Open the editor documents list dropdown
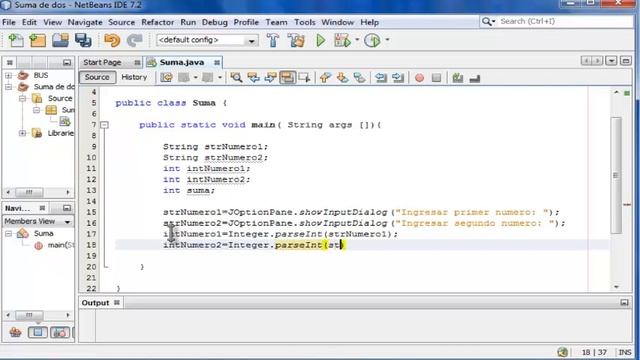The width and height of the screenshot is (640, 360). click(611, 61)
